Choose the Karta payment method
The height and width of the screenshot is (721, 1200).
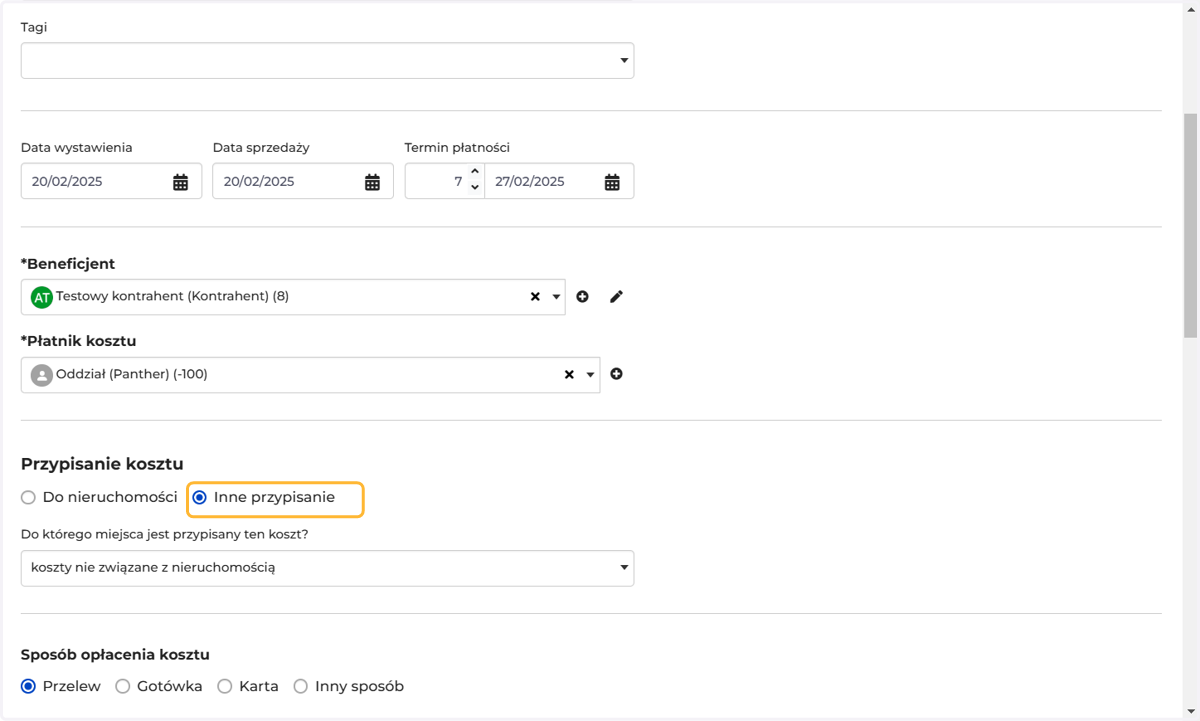tap(225, 686)
